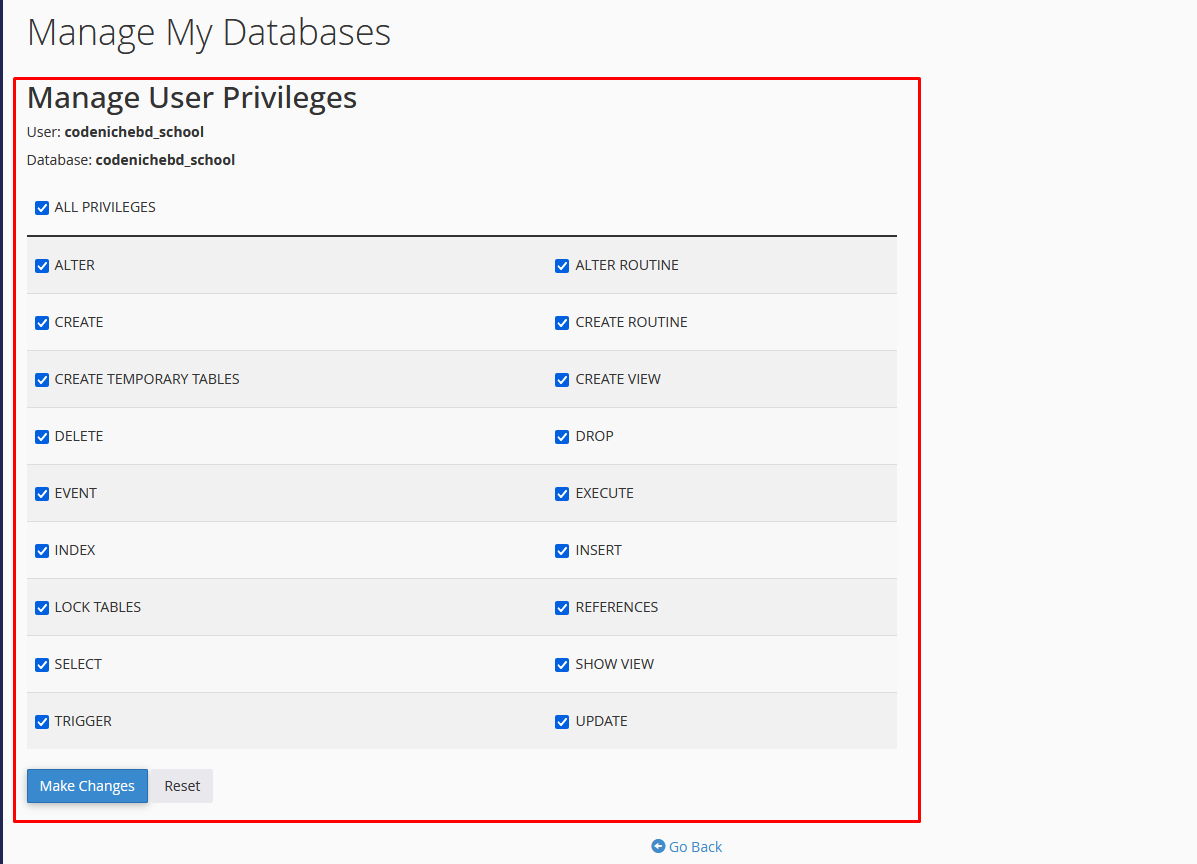The image size is (1197, 864).
Task: Click the Reset button
Action: 182,786
